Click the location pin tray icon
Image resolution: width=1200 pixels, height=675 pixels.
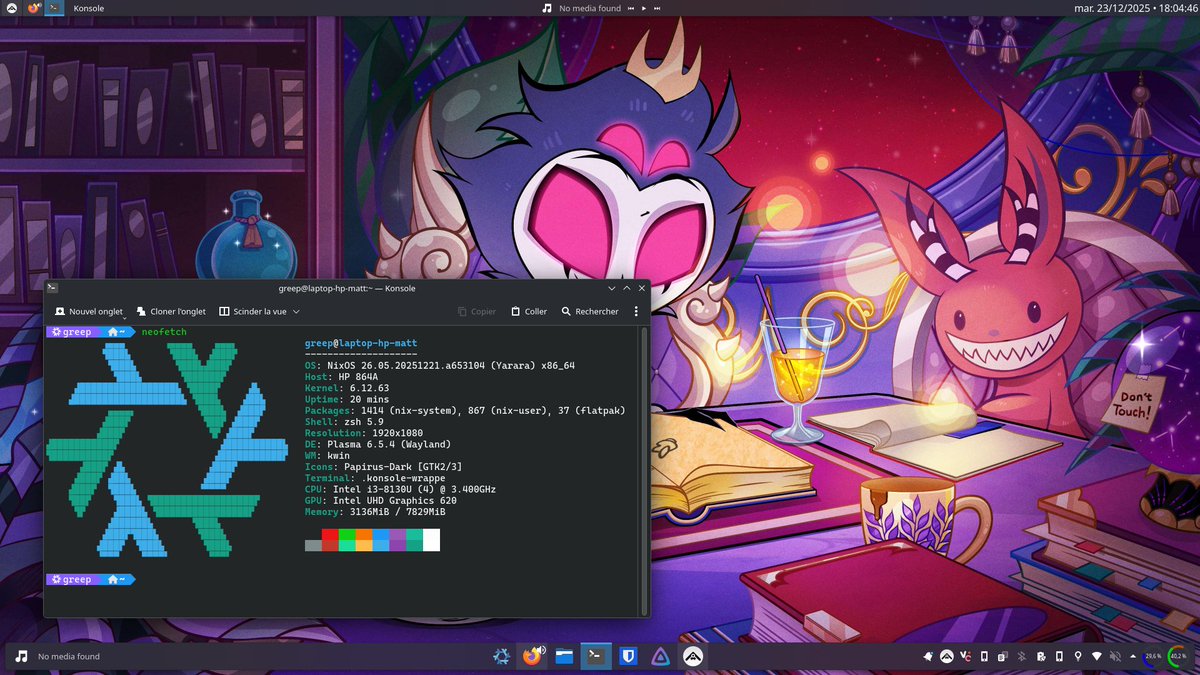[1078, 656]
